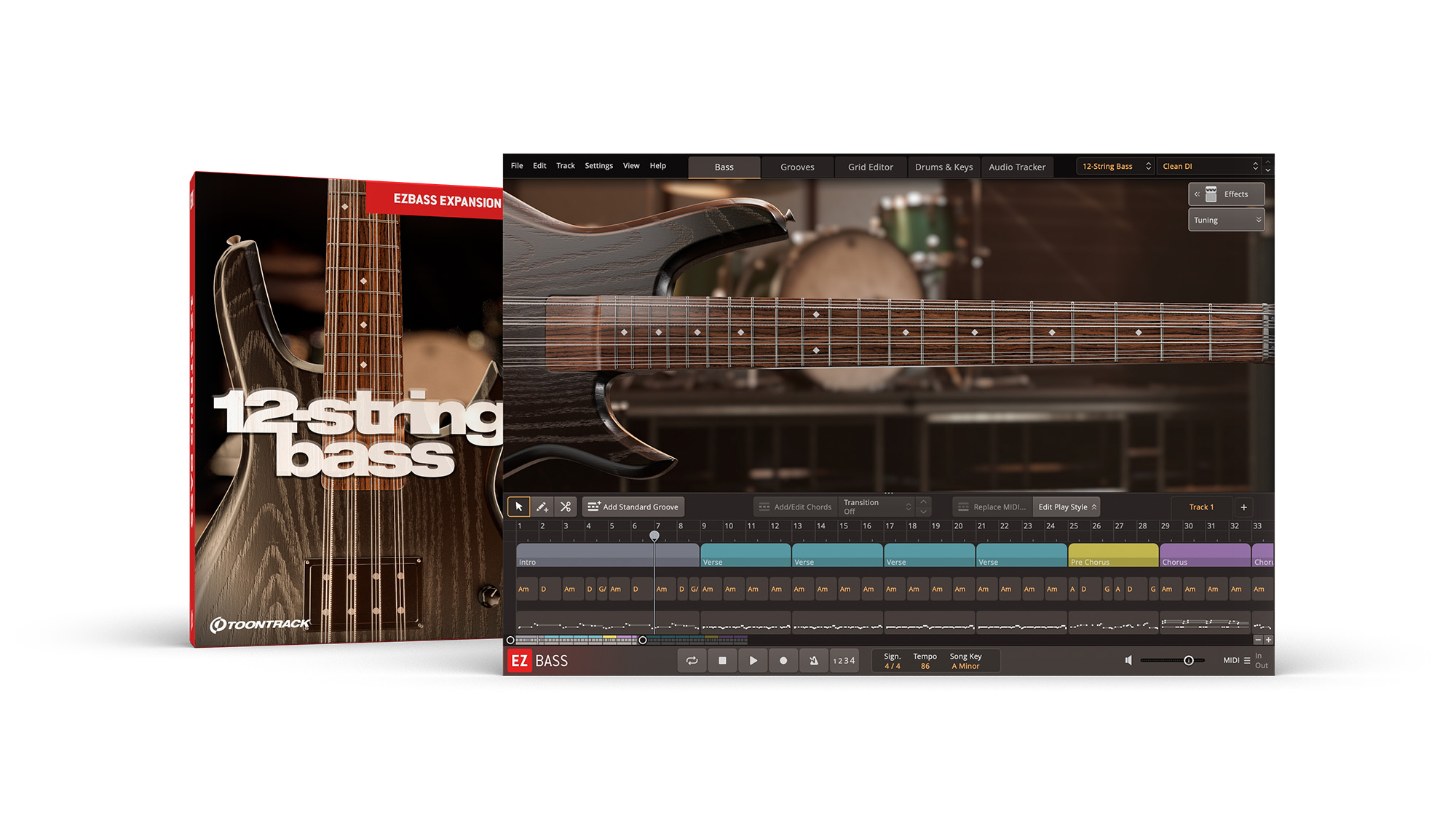This screenshot has width=1456, height=813.
Task: Open the MIDI settings menu icon
Action: click(1247, 661)
